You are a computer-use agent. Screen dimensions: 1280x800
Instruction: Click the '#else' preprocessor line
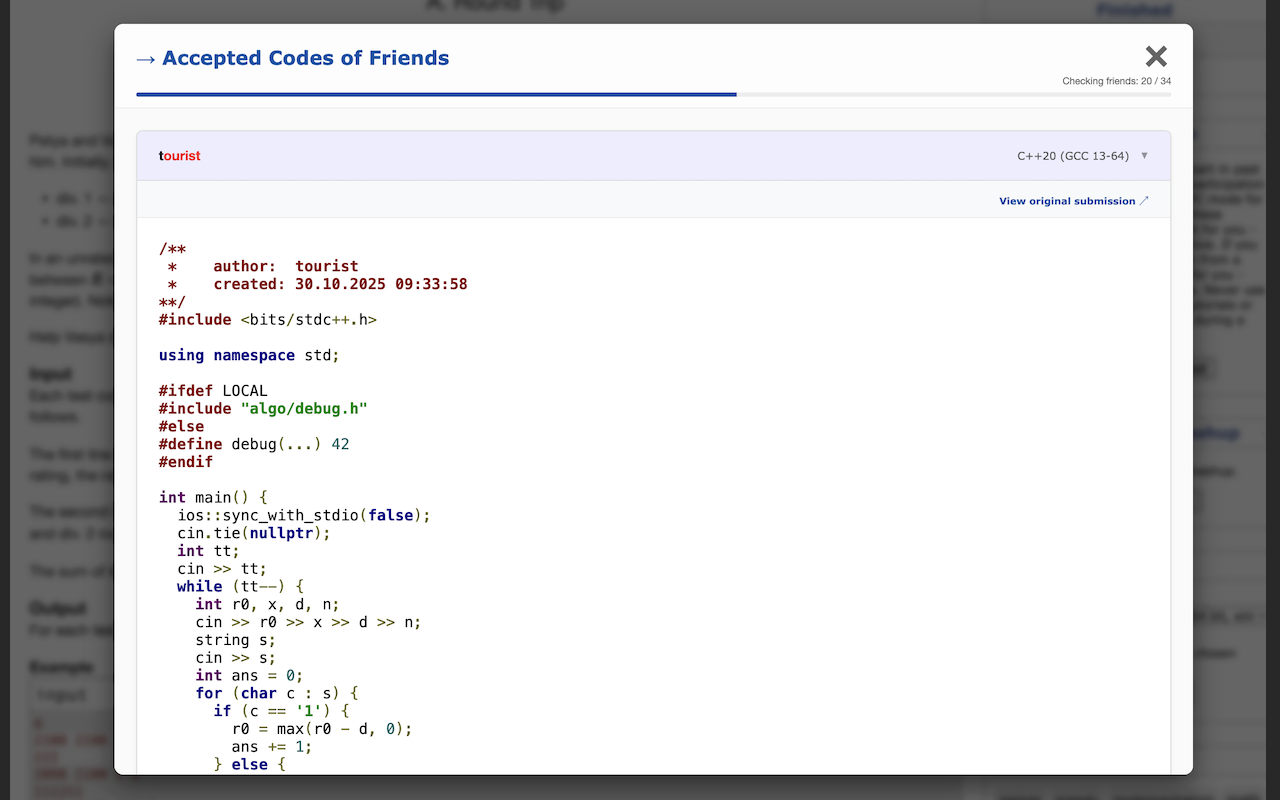click(181, 426)
